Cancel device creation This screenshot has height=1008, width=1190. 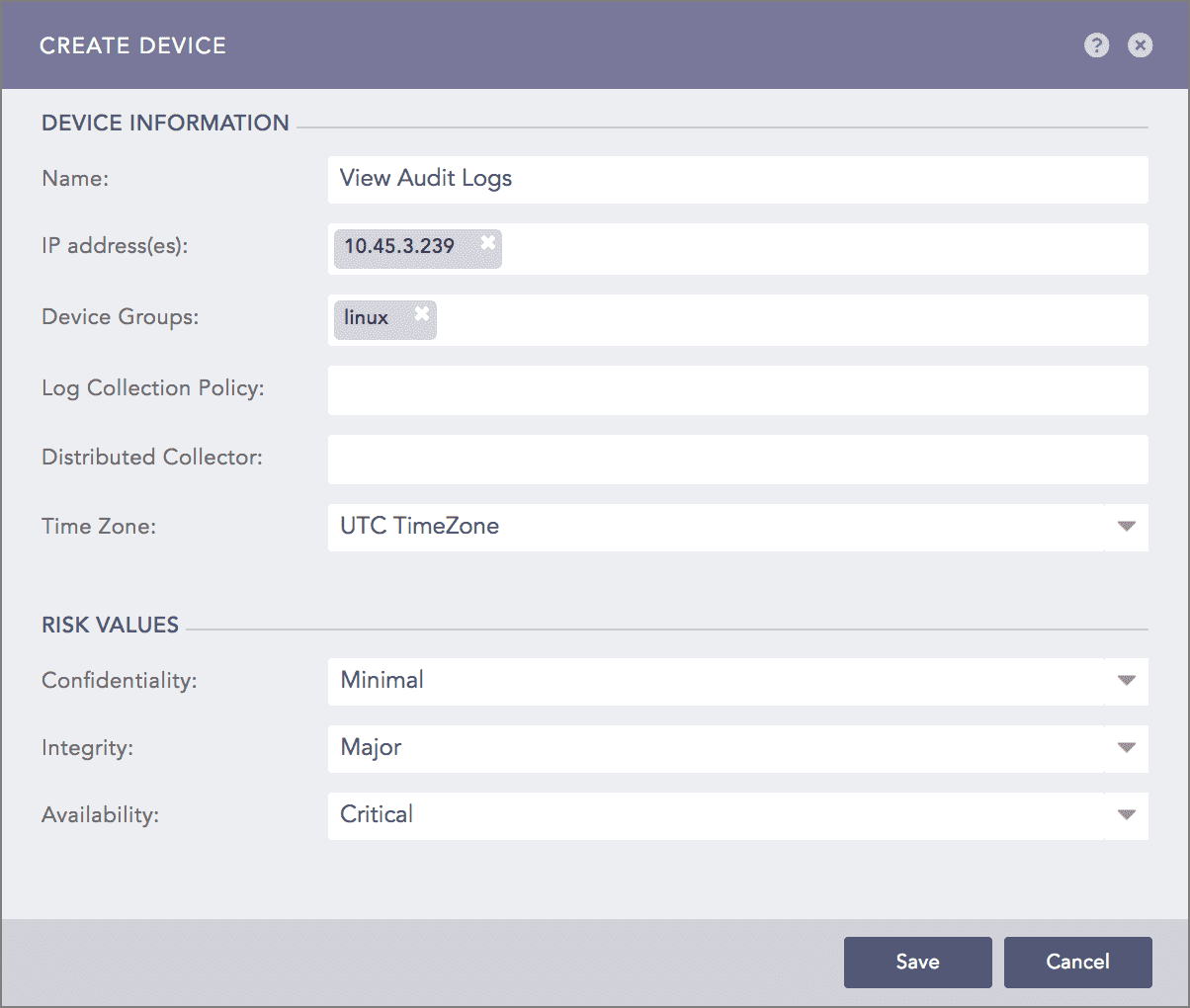click(x=1077, y=962)
